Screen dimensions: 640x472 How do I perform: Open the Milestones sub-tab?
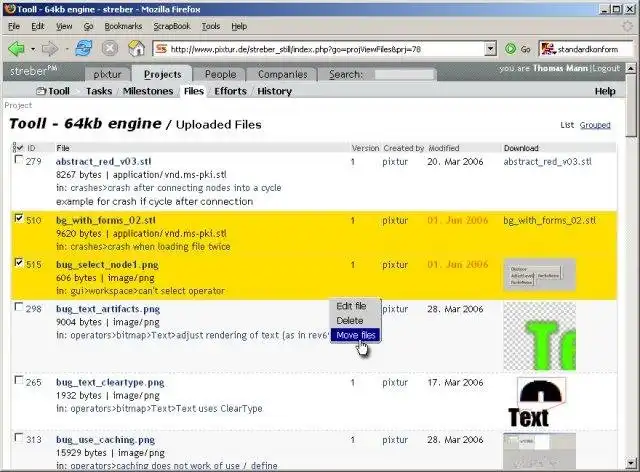pyautogui.click(x=148, y=91)
